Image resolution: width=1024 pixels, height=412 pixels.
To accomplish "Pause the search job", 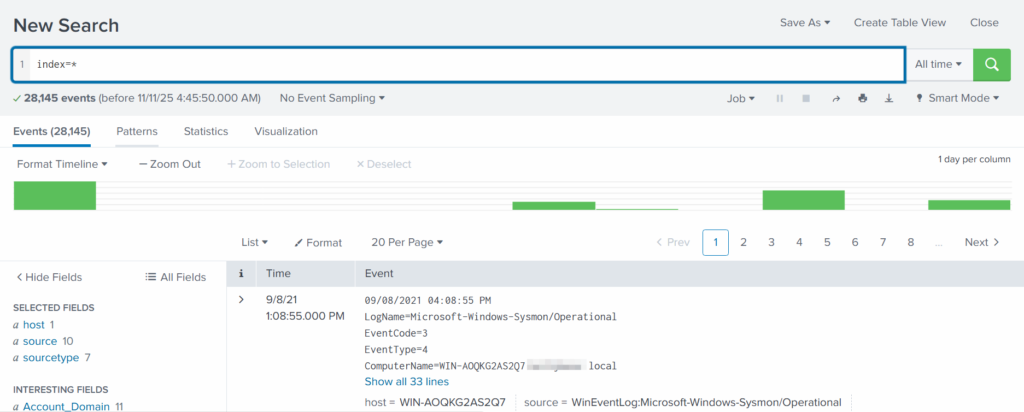I will point(779,99).
